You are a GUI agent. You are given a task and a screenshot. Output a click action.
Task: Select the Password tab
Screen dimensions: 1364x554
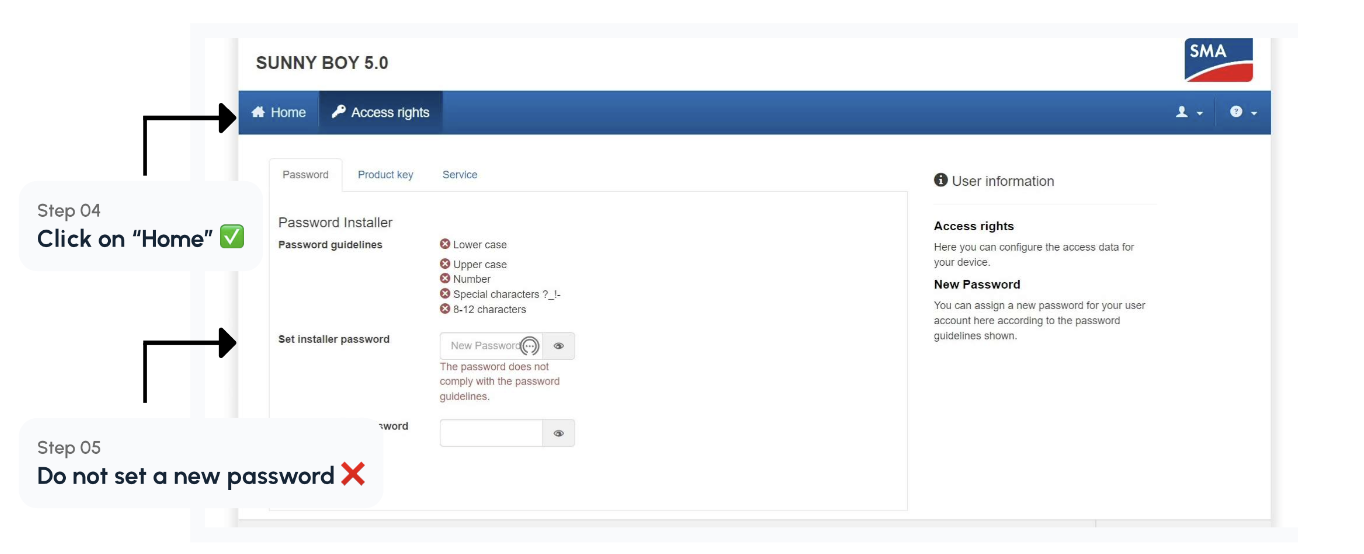tap(305, 175)
